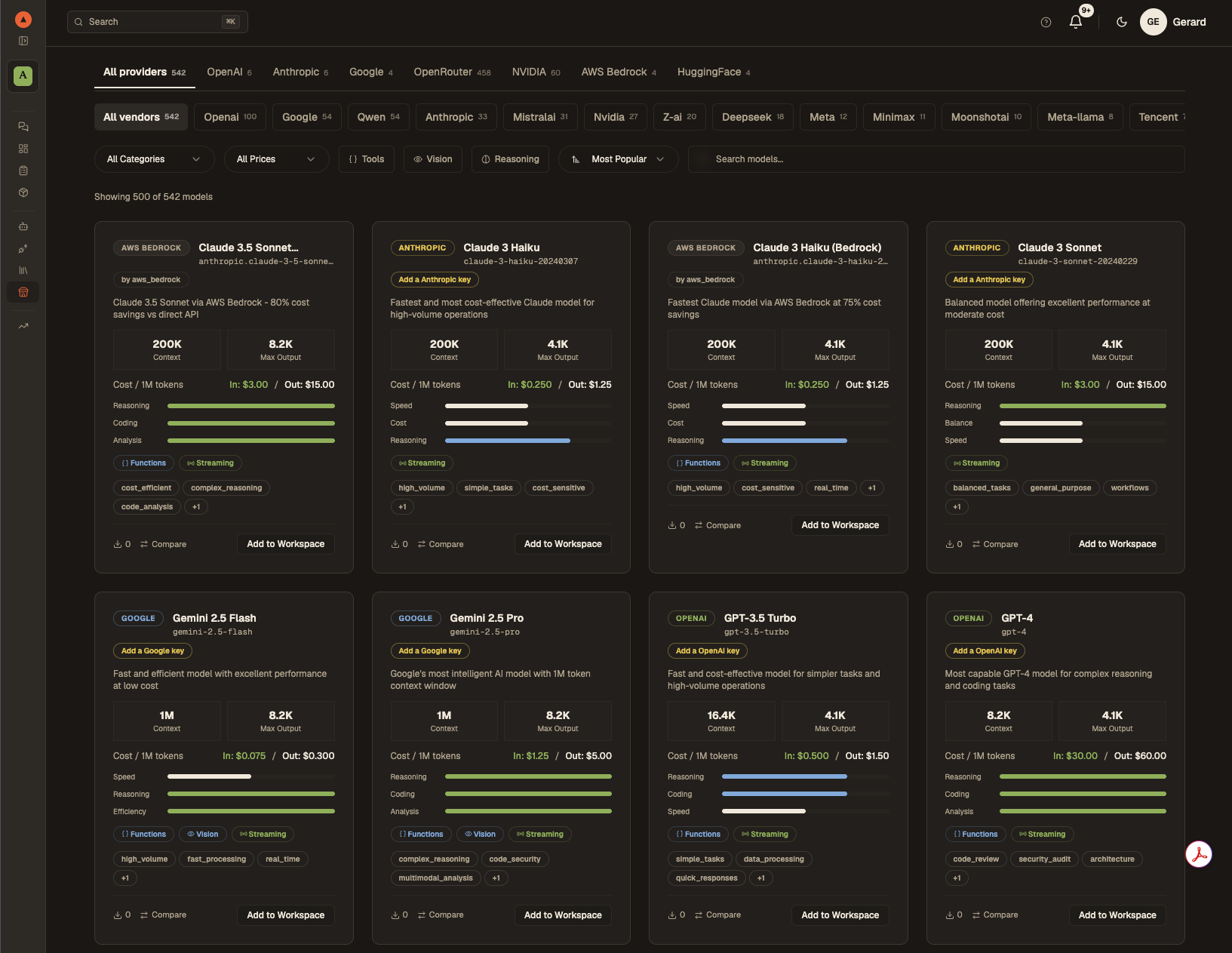Add Gemini 2.5 Flash to Workspace
The width and height of the screenshot is (1232, 953).
pyautogui.click(x=286, y=915)
